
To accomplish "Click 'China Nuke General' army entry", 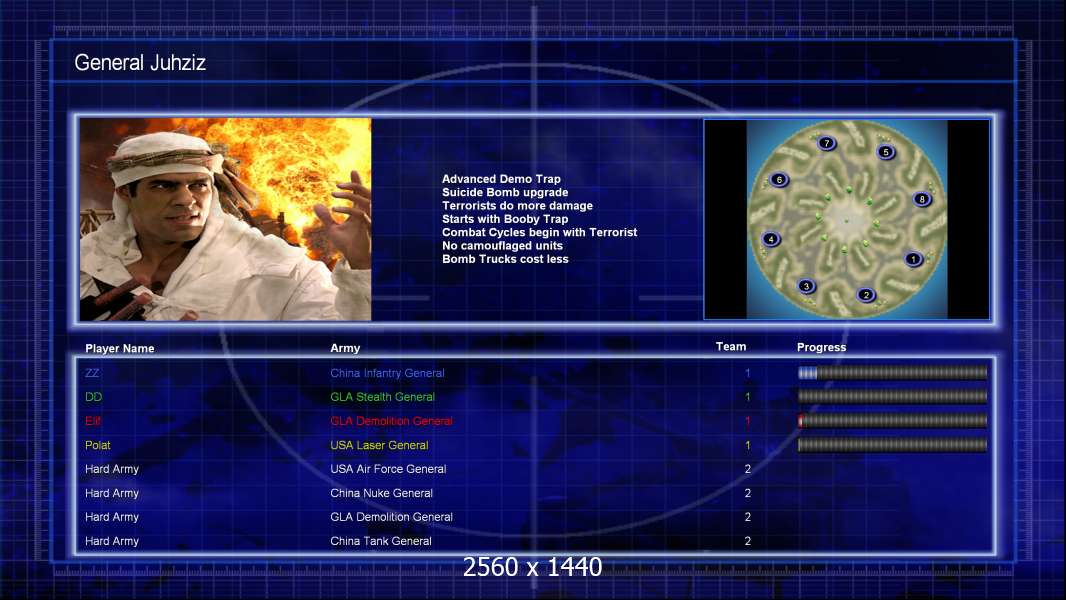I will (381, 493).
